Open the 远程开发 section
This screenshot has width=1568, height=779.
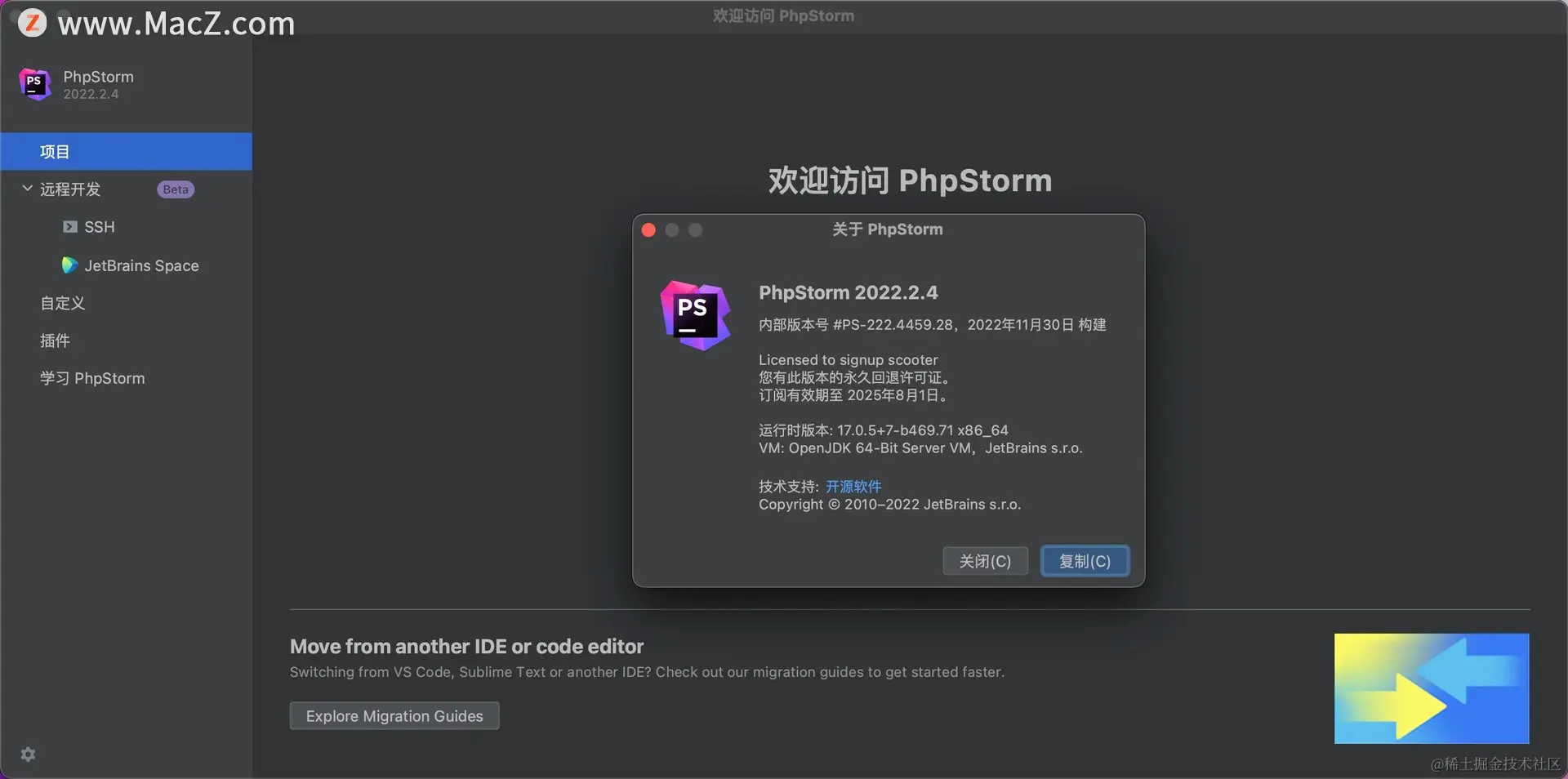(x=70, y=189)
